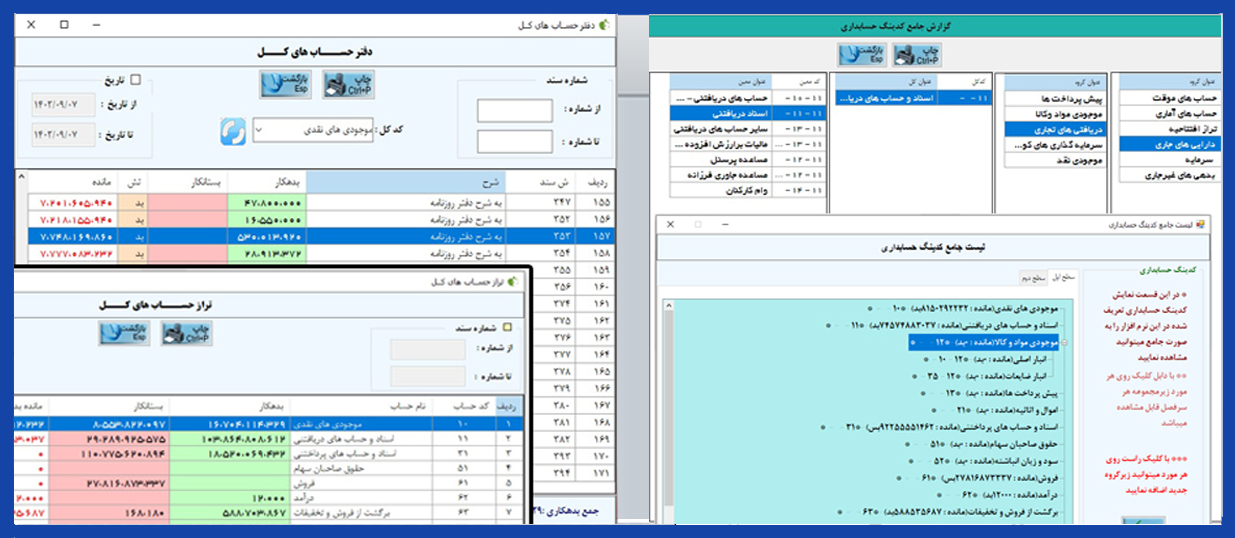This screenshot has height=538, width=1235.
Task: Tick the document number checkbox in the trial balance window
Action: [x=507, y=327]
